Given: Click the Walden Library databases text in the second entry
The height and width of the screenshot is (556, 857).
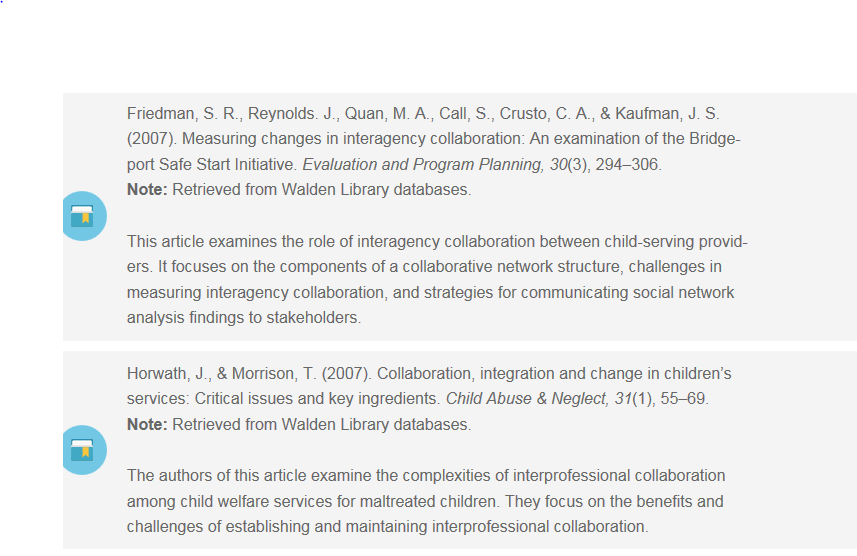Looking at the screenshot, I should [x=376, y=425].
